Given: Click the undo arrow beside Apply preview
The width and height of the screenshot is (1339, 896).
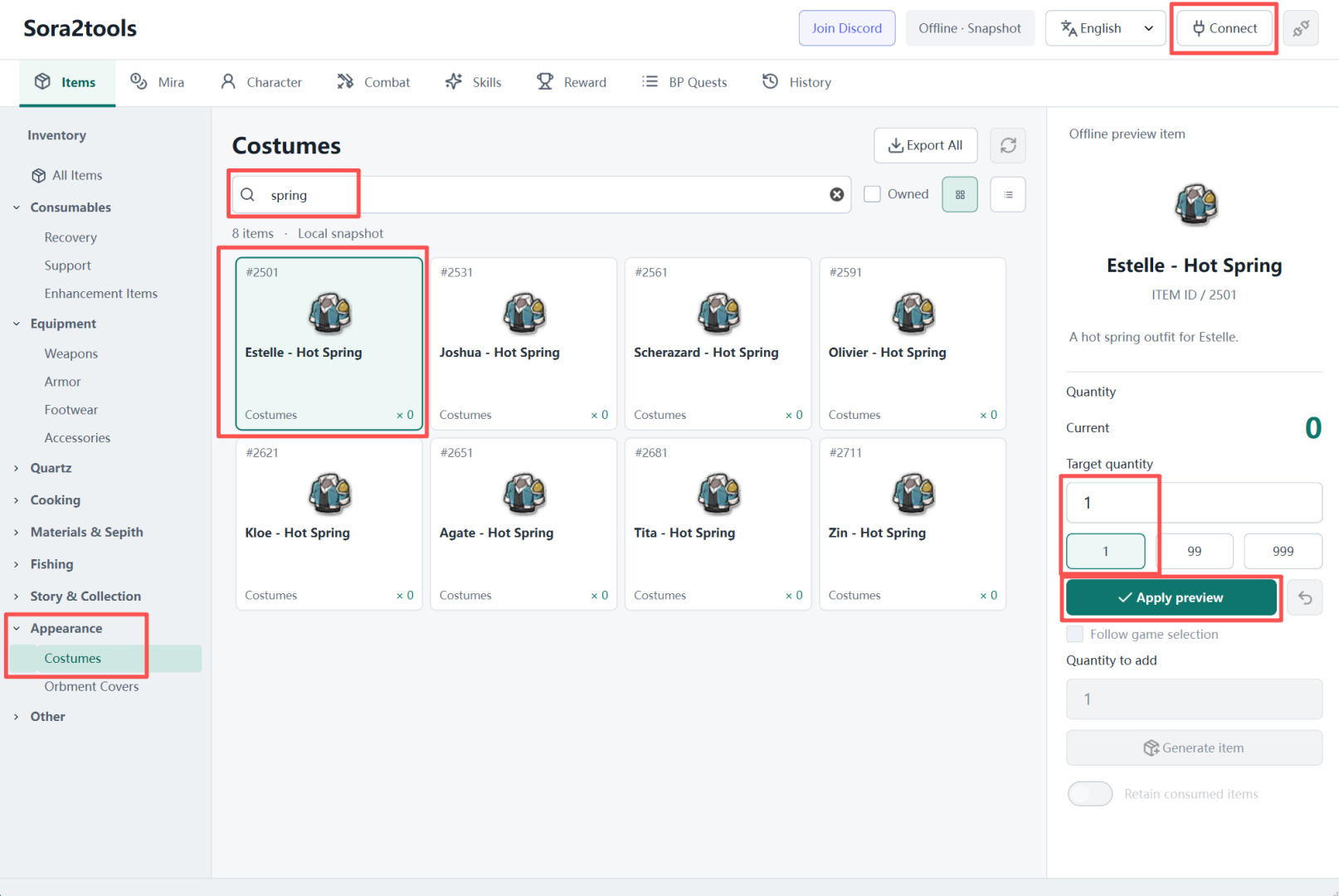Looking at the screenshot, I should point(1305,597).
